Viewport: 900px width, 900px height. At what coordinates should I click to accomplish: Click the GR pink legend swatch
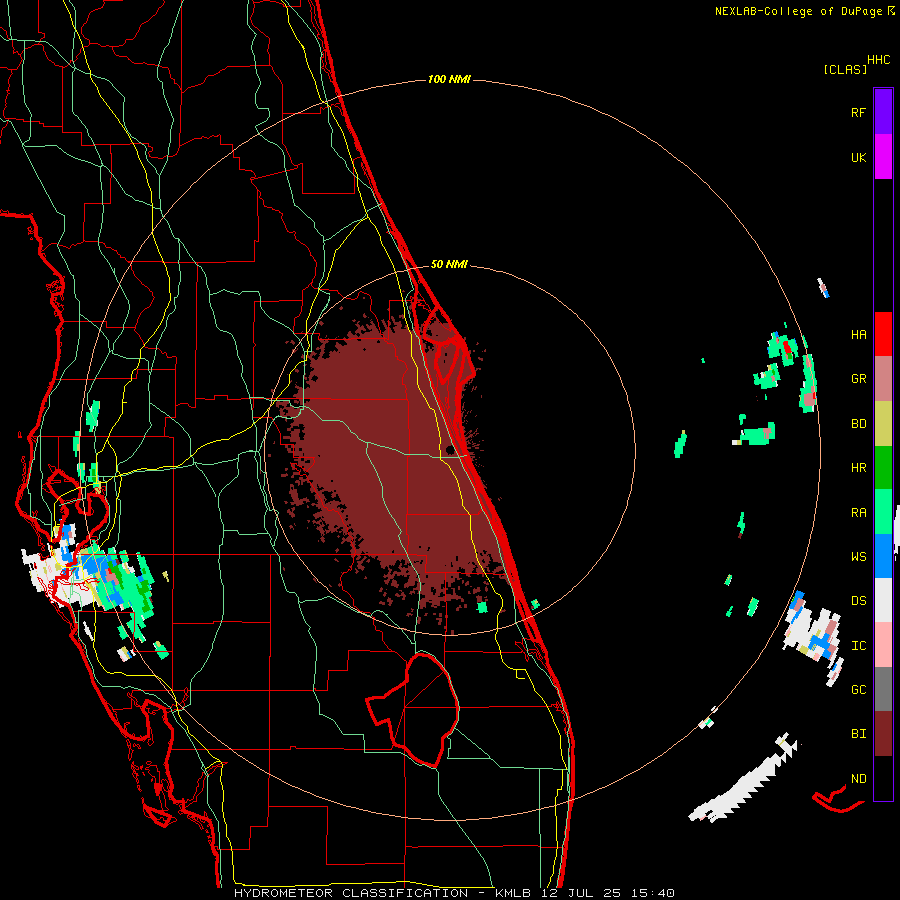click(x=883, y=379)
